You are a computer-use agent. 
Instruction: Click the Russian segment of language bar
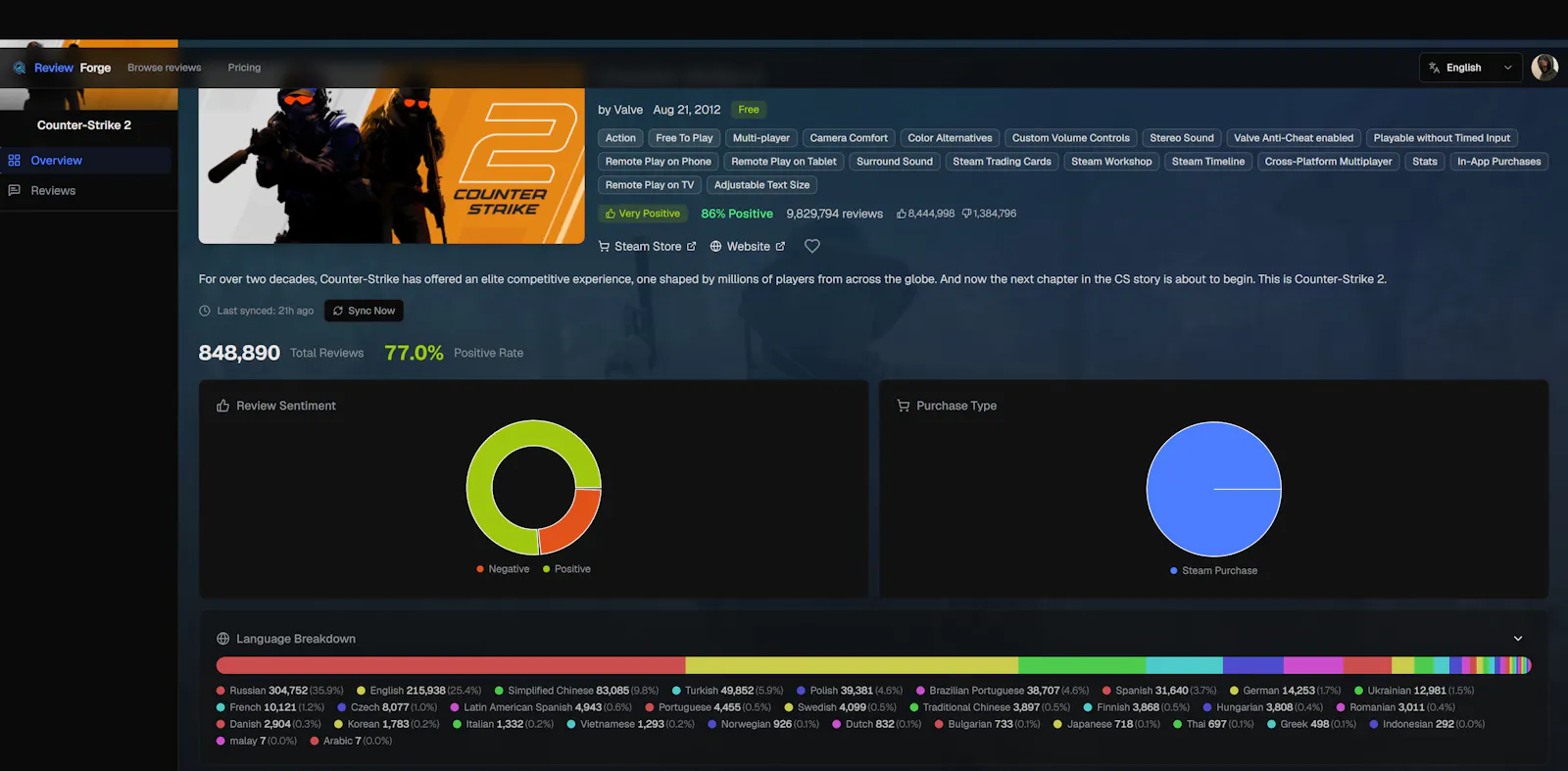point(451,665)
